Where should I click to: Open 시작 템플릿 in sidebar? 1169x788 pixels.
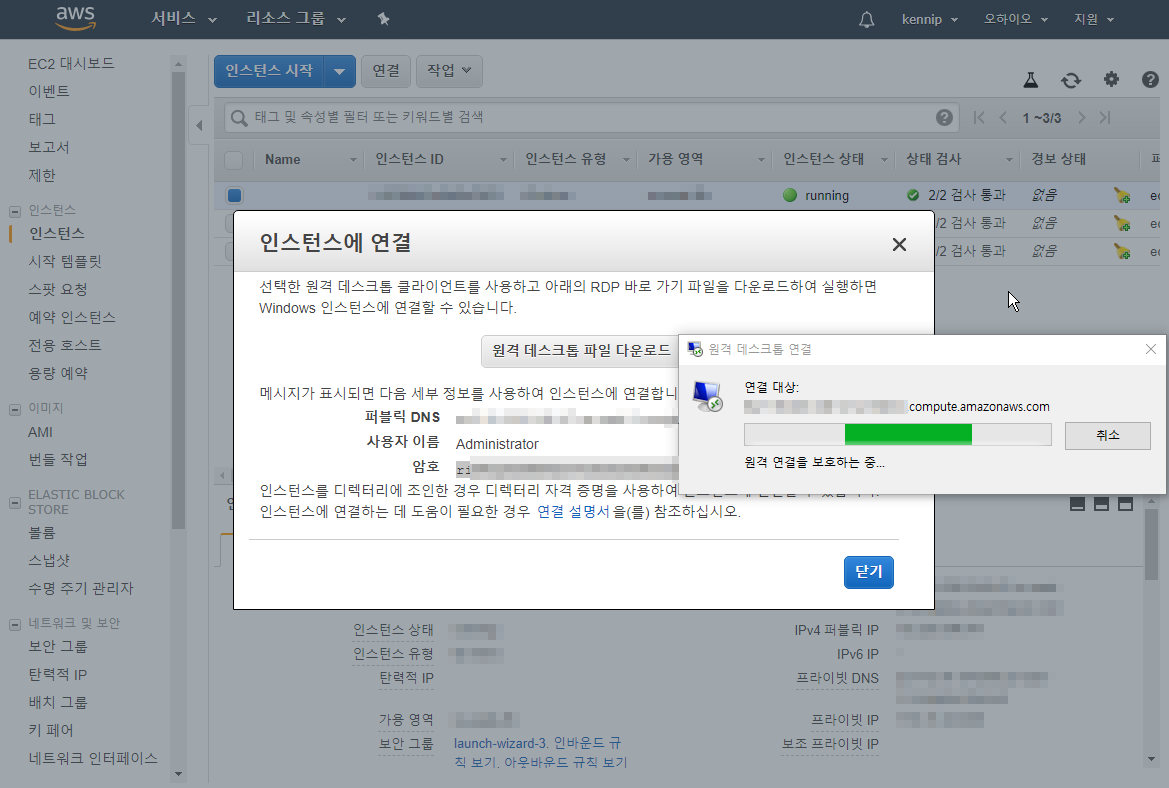pos(65,262)
